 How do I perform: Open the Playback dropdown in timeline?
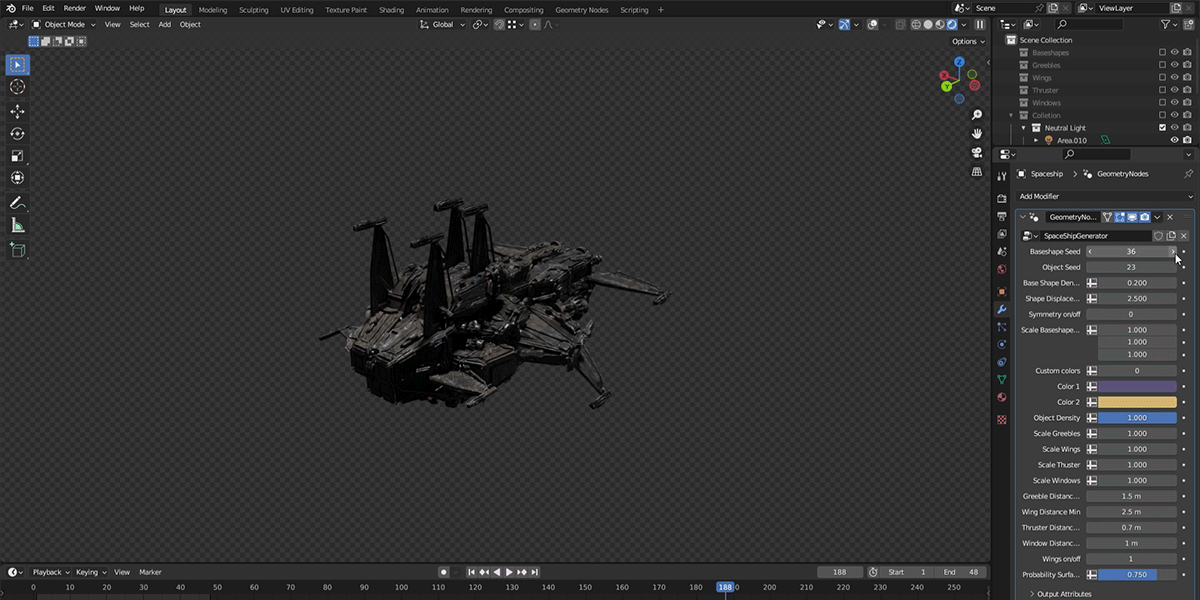click(51, 572)
